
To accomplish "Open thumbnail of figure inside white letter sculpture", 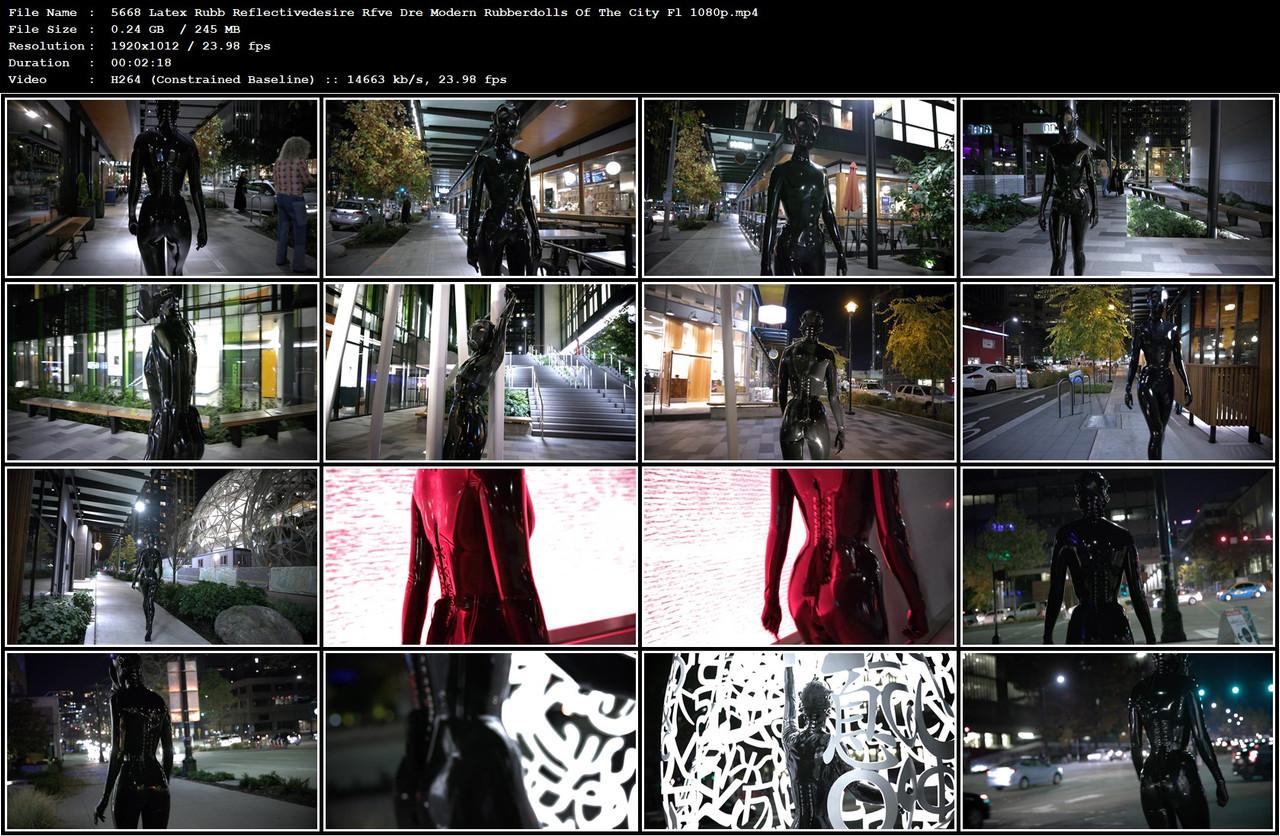I will tap(799, 741).
